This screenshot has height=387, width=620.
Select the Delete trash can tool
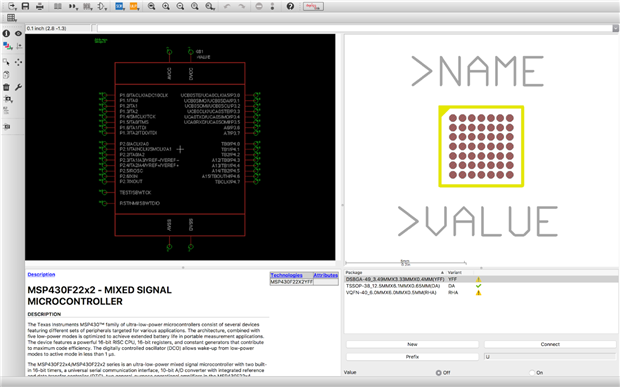click(6, 87)
